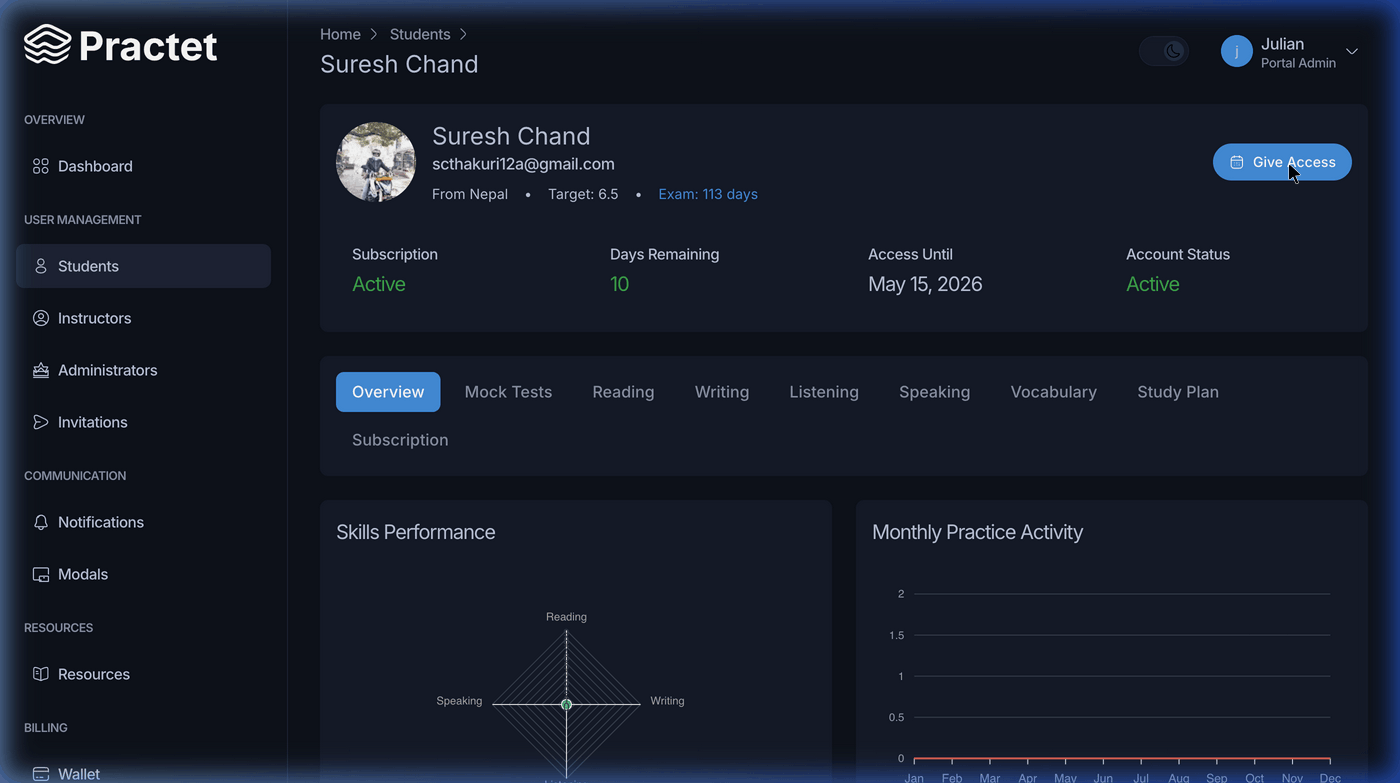
Task: Click the Resources book icon
Action: point(41,674)
